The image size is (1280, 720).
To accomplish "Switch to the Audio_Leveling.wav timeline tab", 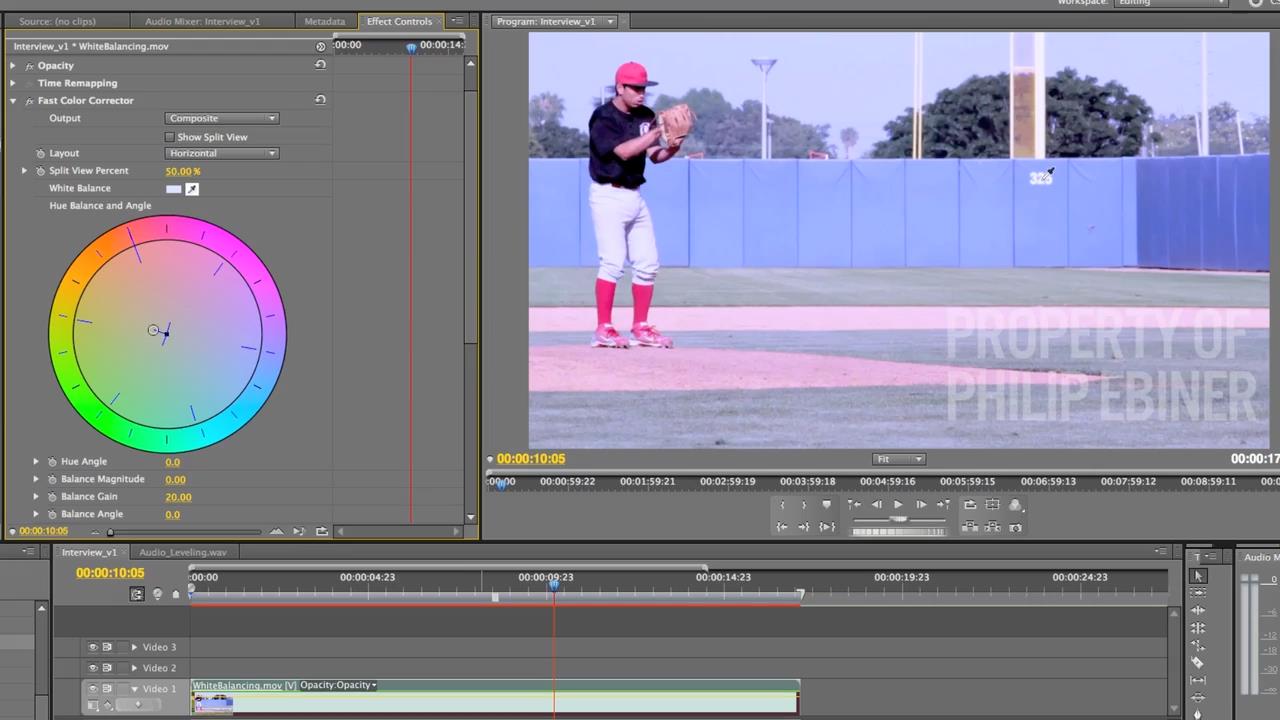I will (x=183, y=552).
